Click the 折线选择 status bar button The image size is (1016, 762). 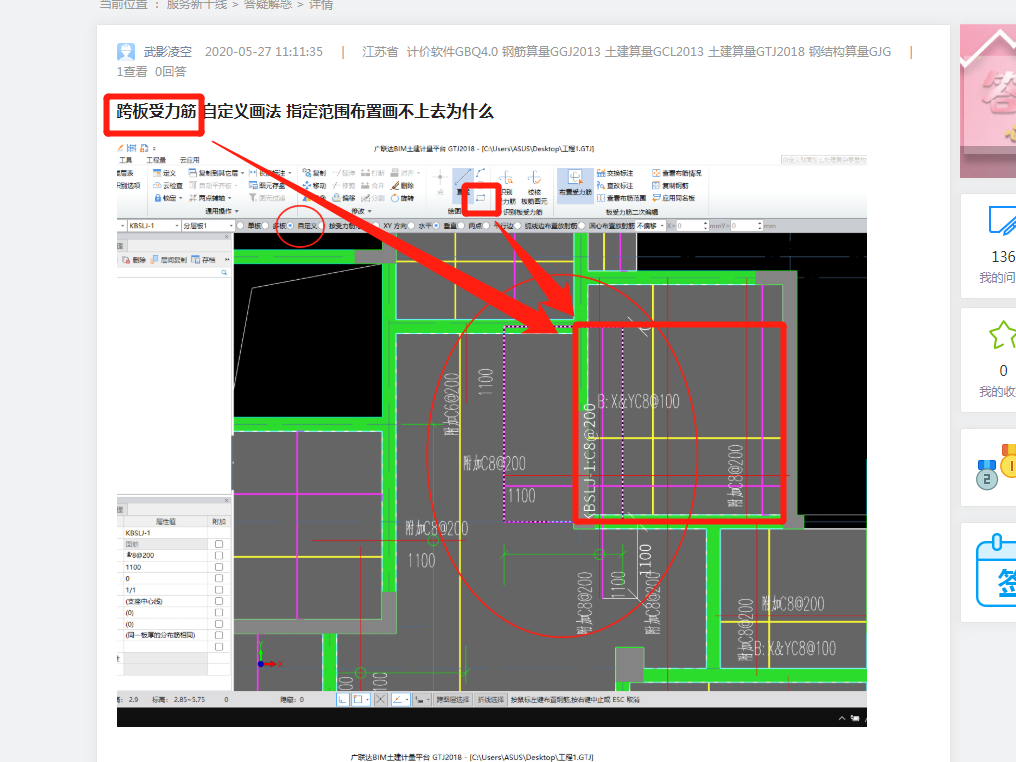491,700
